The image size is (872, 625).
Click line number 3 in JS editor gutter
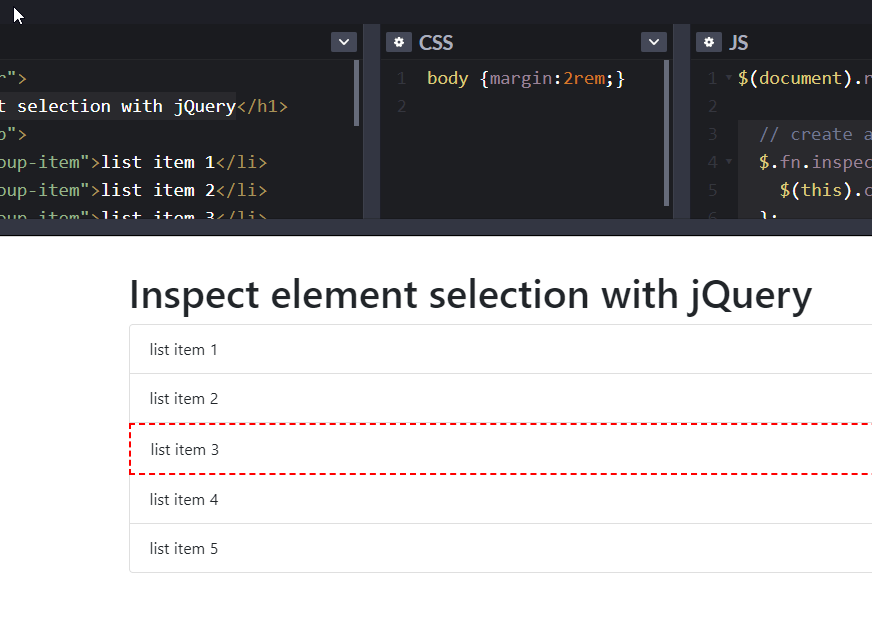point(712,134)
